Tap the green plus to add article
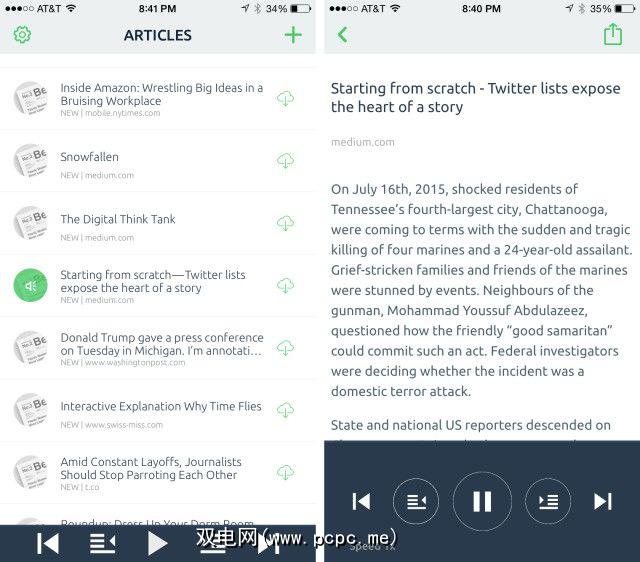The width and height of the screenshot is (640, 562). point(293,35)
